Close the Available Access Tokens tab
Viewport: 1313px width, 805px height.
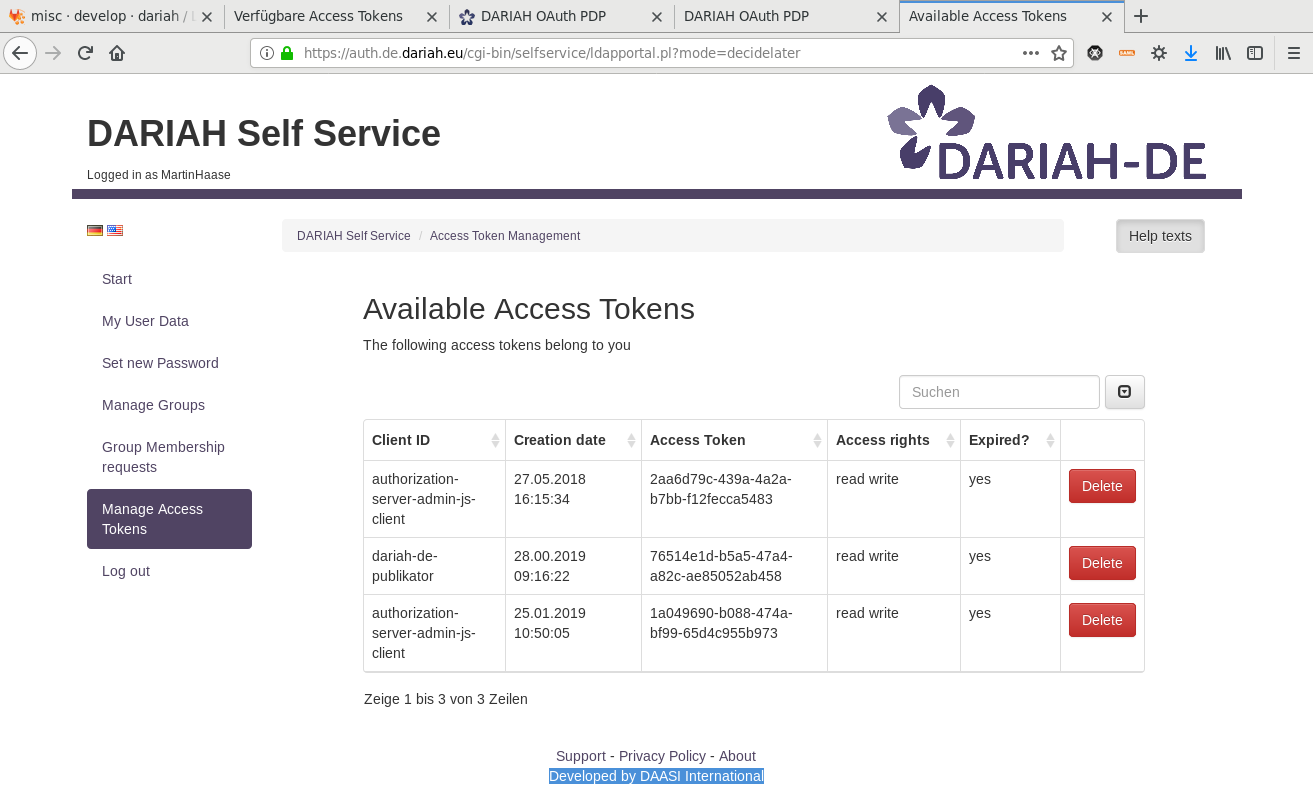pos(1107,17)
